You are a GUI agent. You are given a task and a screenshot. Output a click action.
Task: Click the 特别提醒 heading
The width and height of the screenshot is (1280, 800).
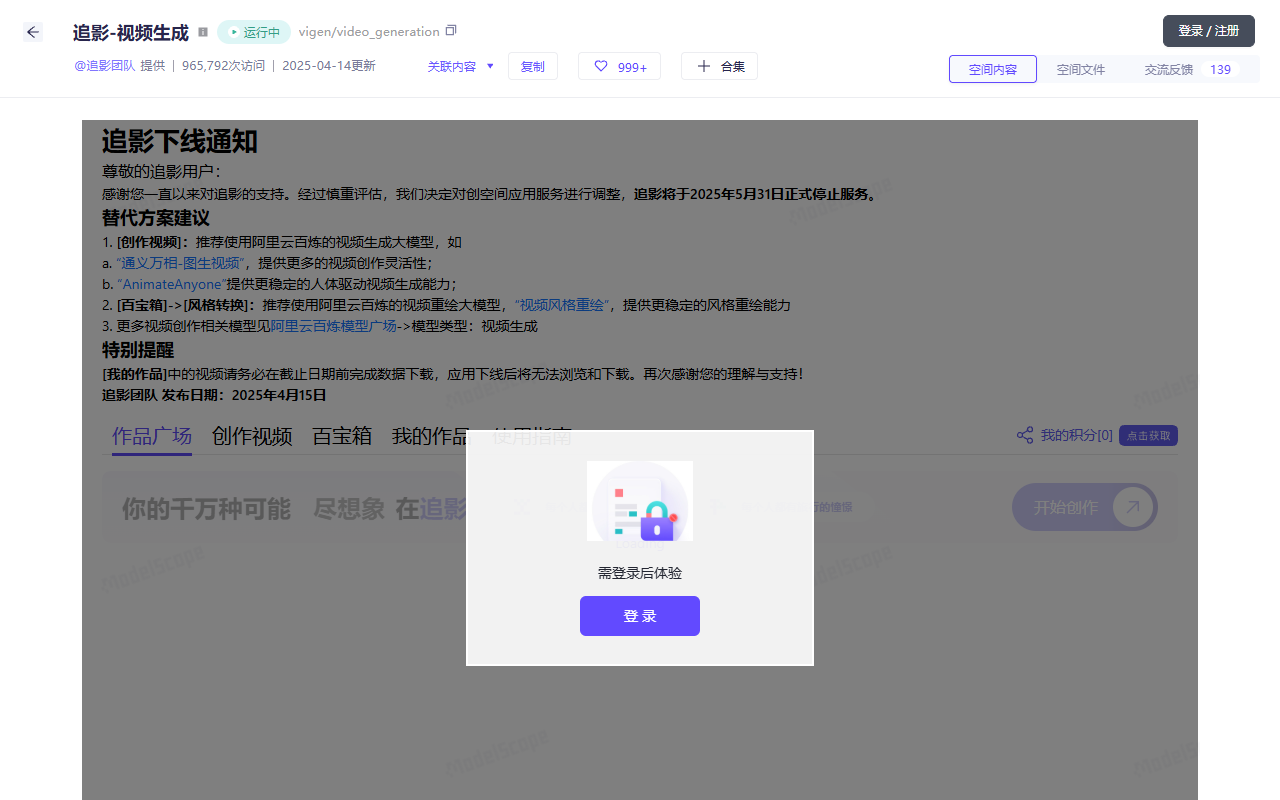(x=138, y=350)
